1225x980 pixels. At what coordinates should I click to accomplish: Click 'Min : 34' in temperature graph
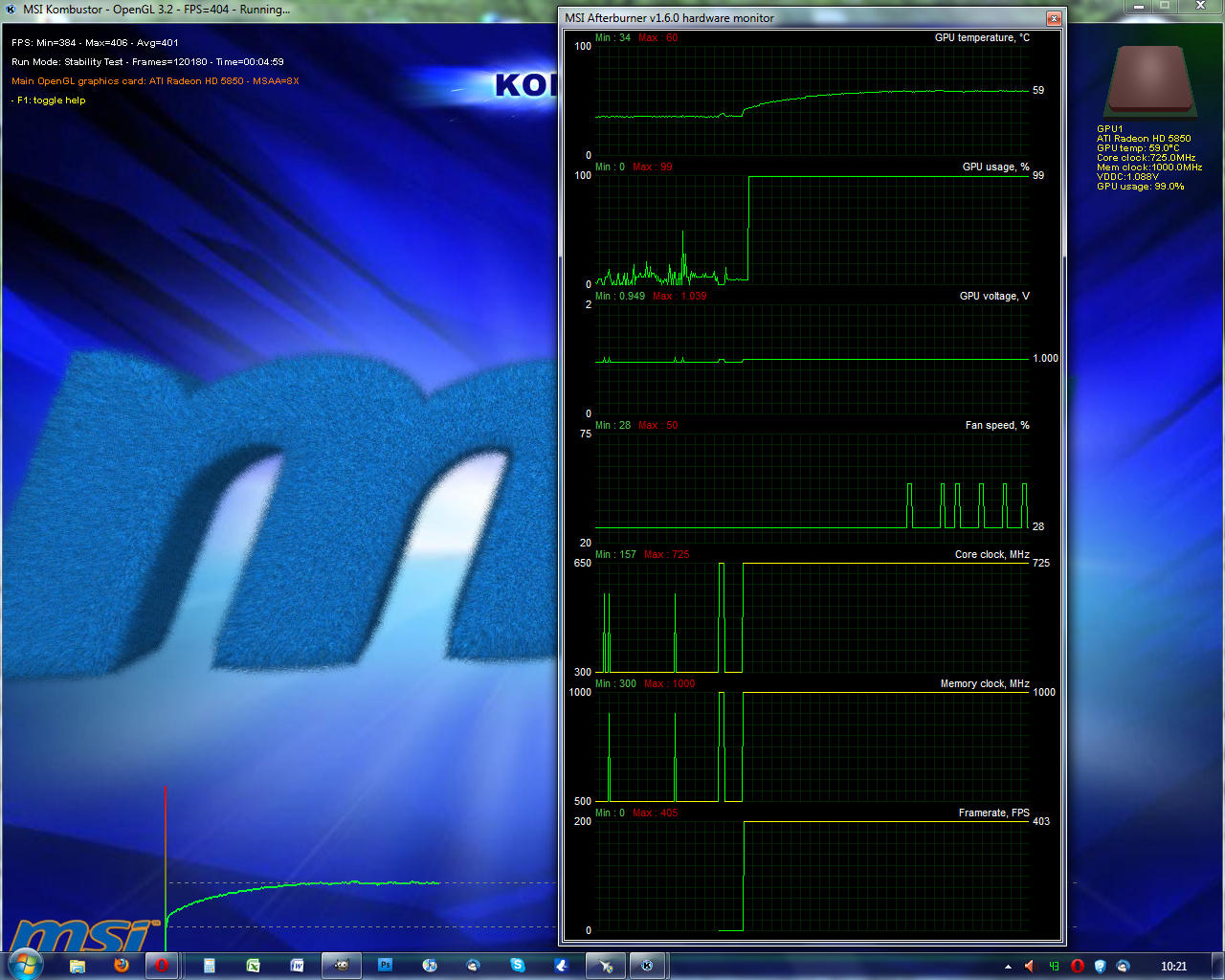coord(612,37)
